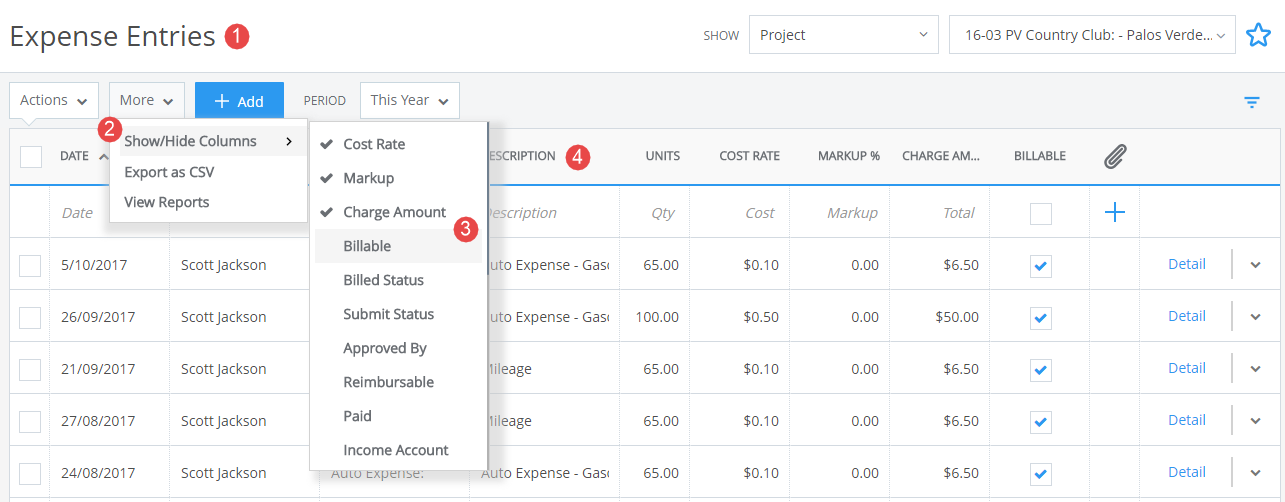Open Detail link for 5/10/2017 entry
1285x502 pixels.
[x=1187, y=264]
